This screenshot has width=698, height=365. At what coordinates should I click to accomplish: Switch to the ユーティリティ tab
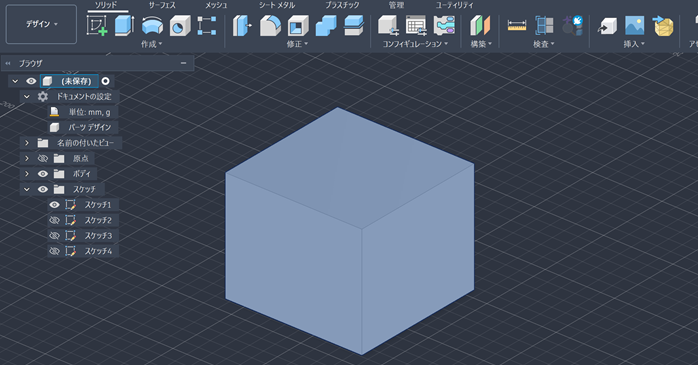[455, 5]
